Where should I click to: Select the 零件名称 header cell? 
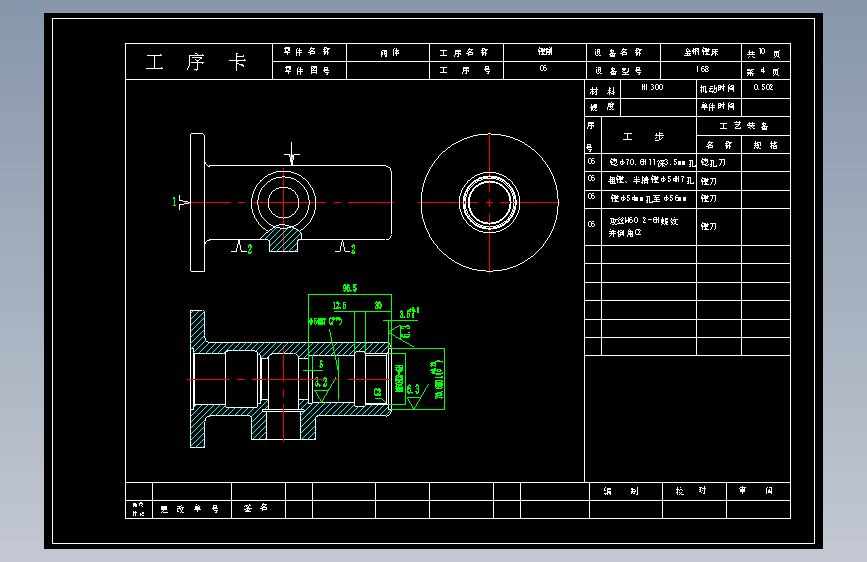click(309, 52)
